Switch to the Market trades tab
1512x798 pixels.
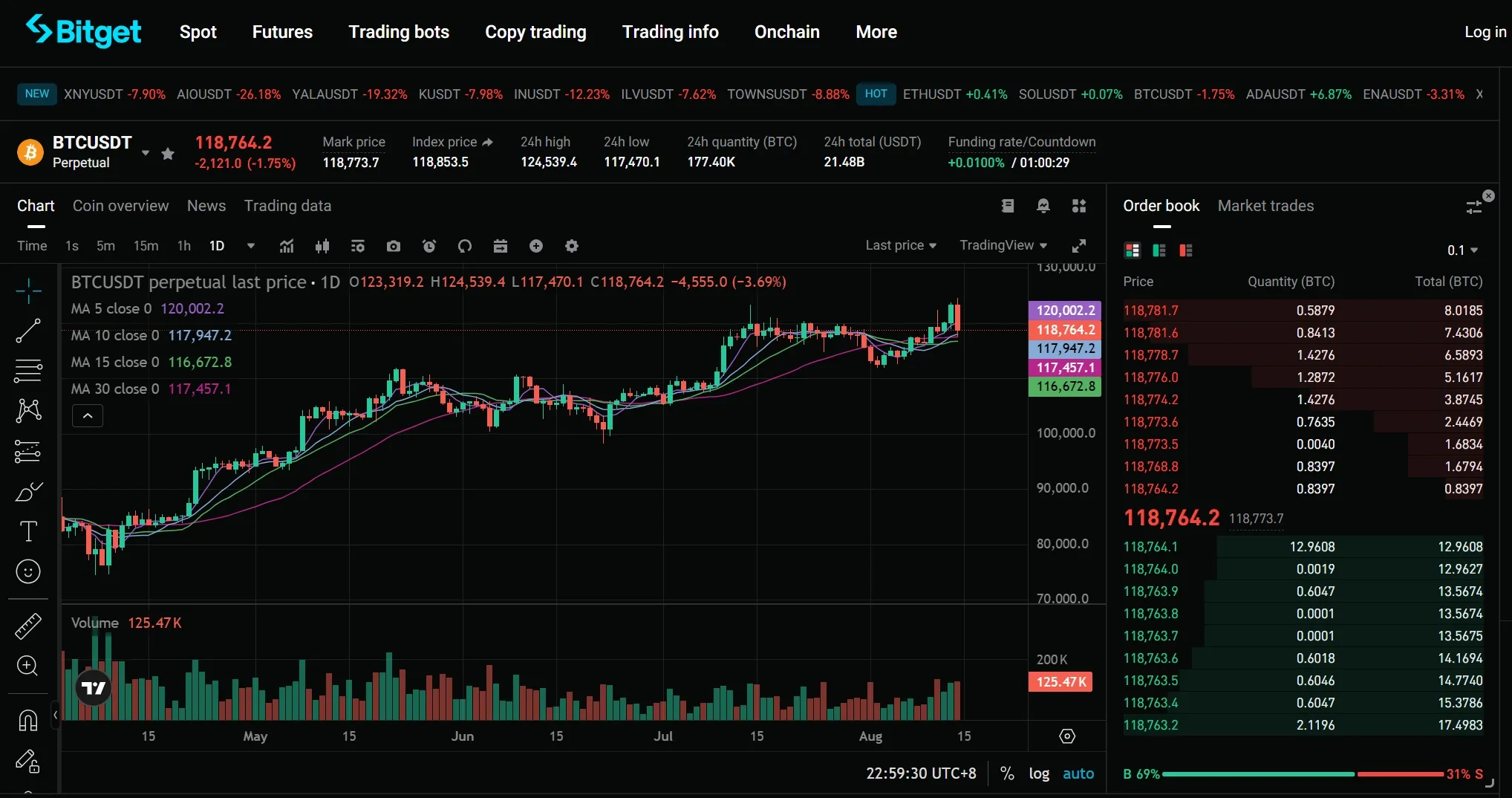[x=1265, y=206]
